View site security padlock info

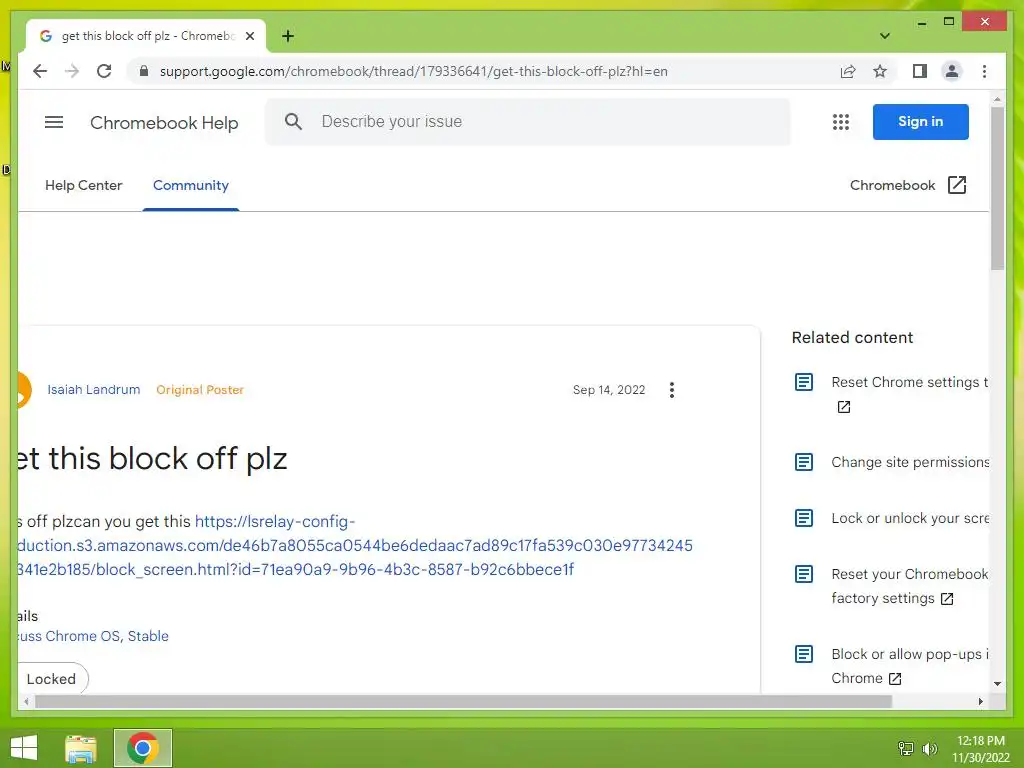pyautogui.click(x=144, y=71)
